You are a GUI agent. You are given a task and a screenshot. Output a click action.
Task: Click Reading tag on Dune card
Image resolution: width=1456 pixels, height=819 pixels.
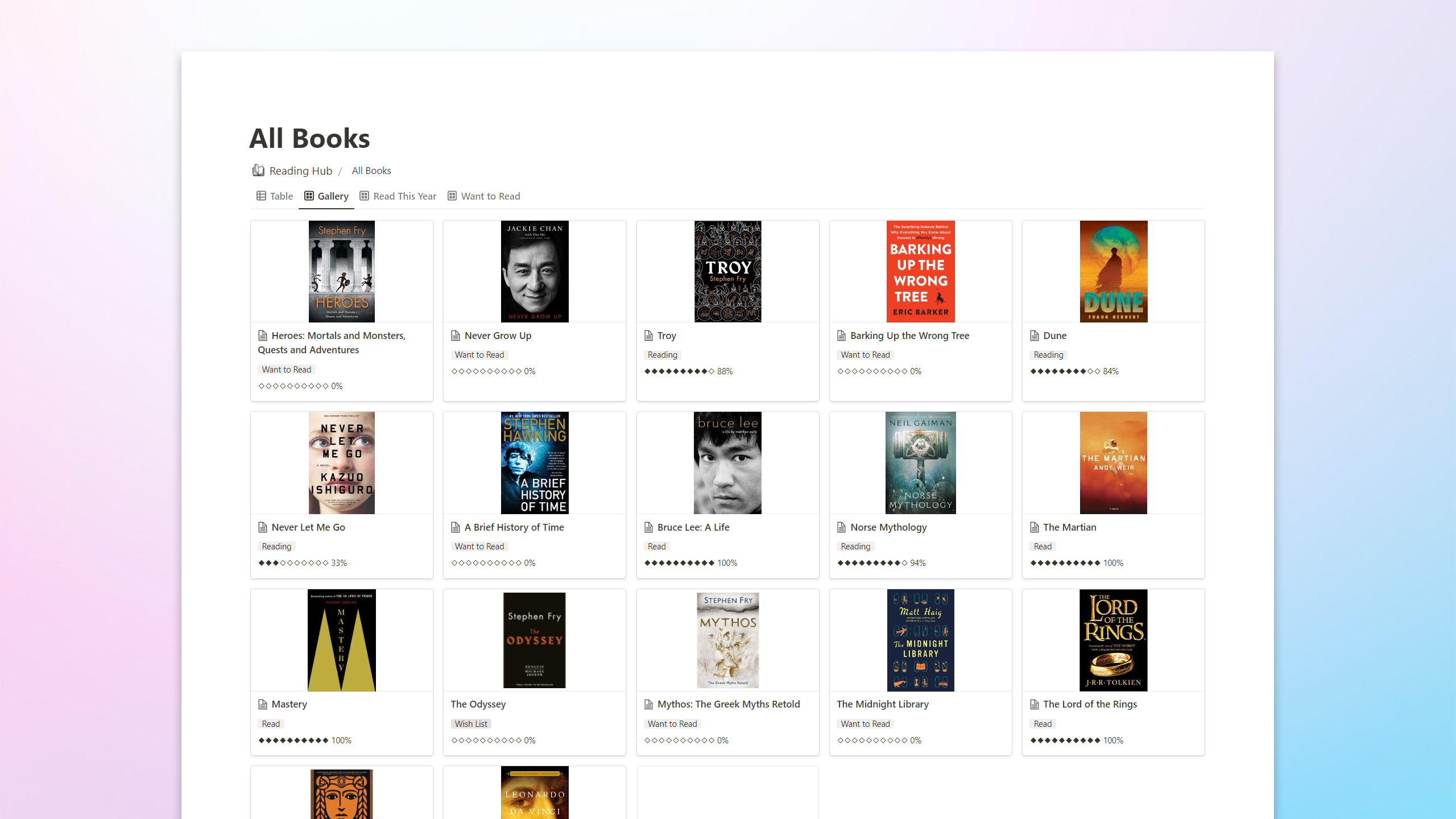[x=1048, y=355]
